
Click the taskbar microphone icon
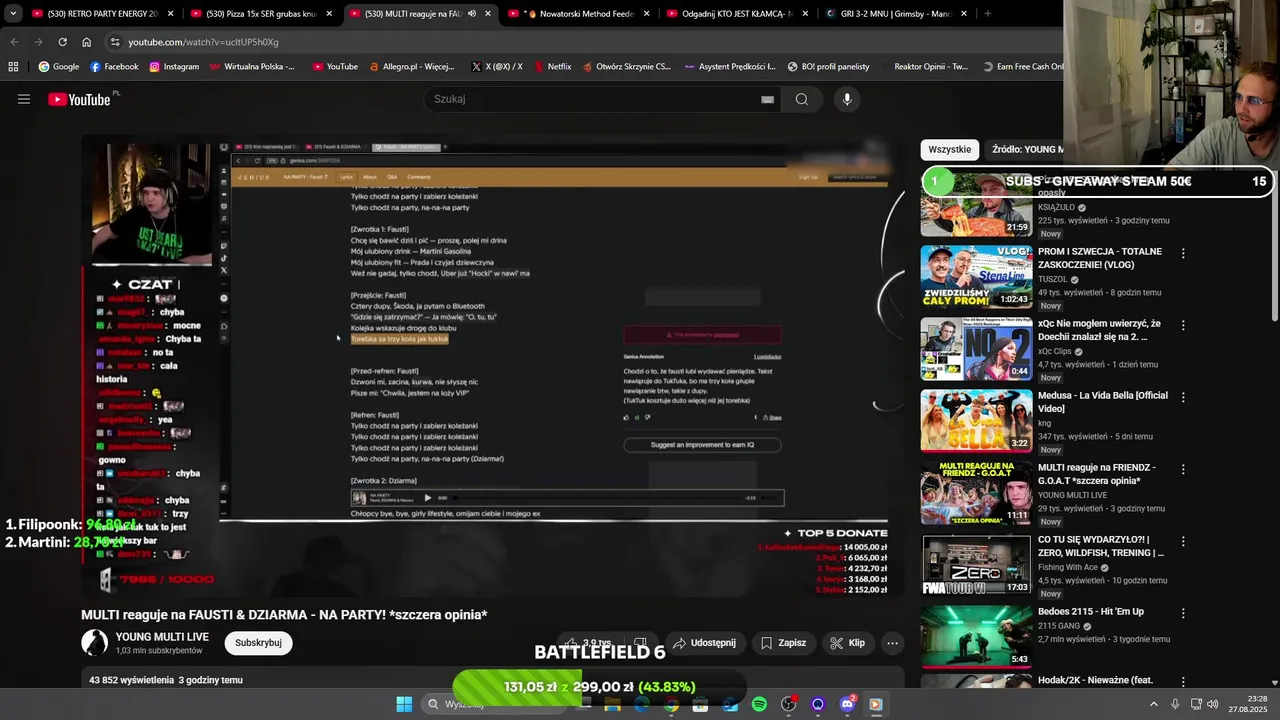[x=1175, y=705]
